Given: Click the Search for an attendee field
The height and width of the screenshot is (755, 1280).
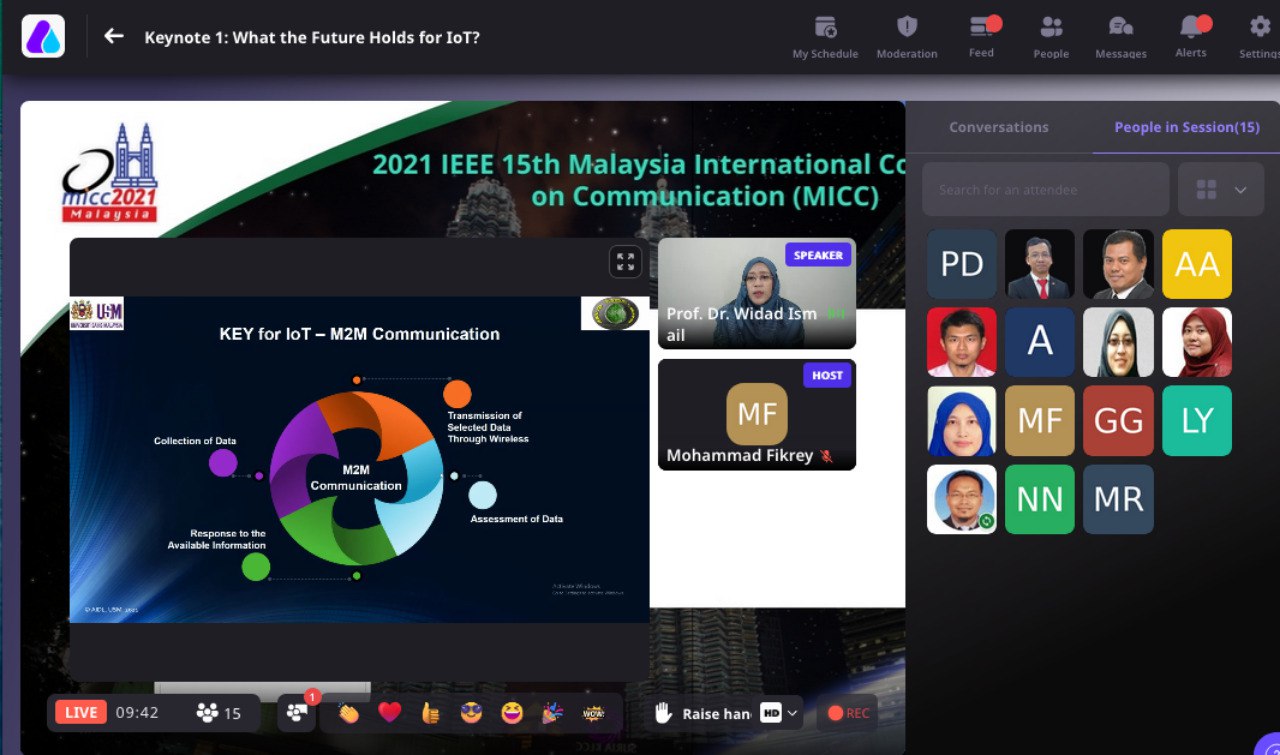Looking at the screenshot, I should pos(1046,189).
